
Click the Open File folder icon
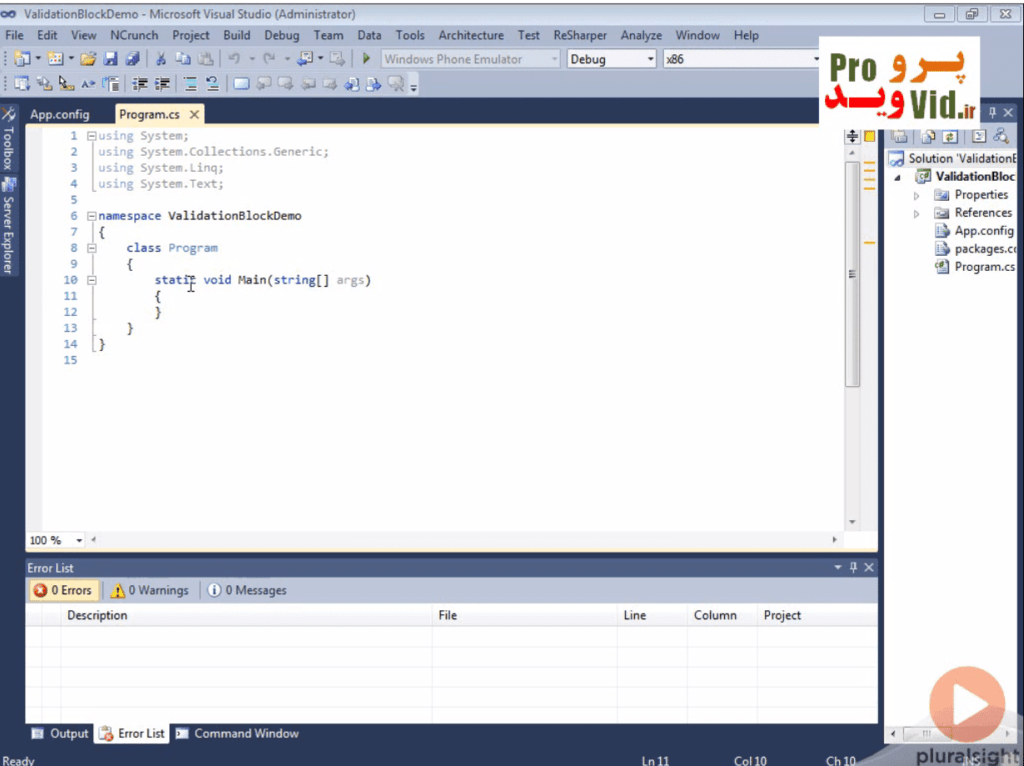click(88, 59)
